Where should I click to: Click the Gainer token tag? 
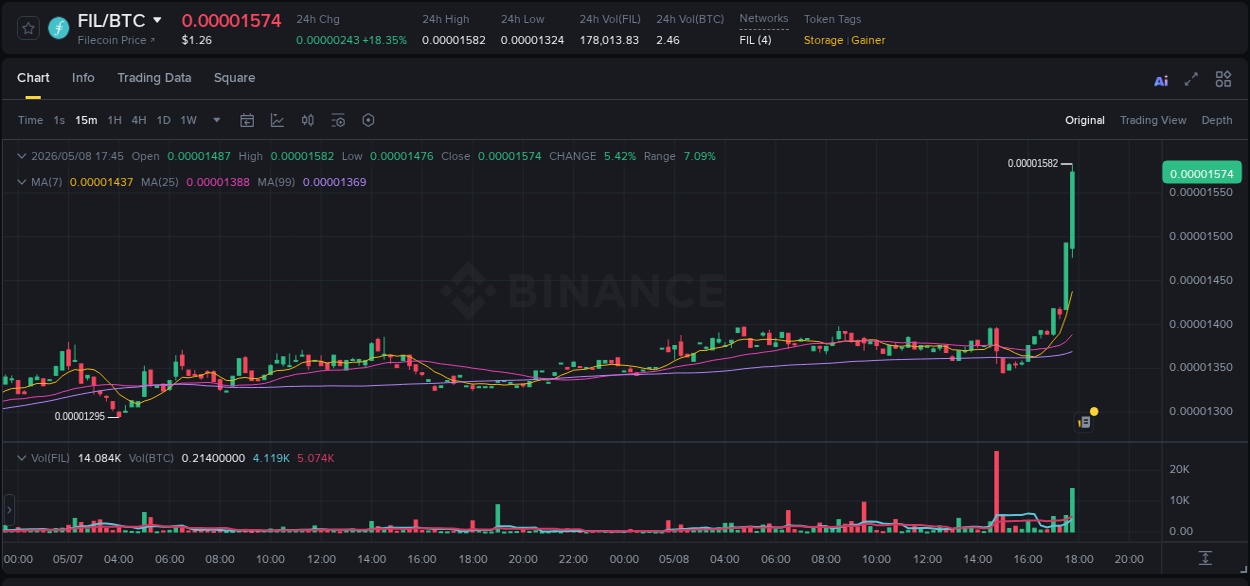(x=868, y=40)
